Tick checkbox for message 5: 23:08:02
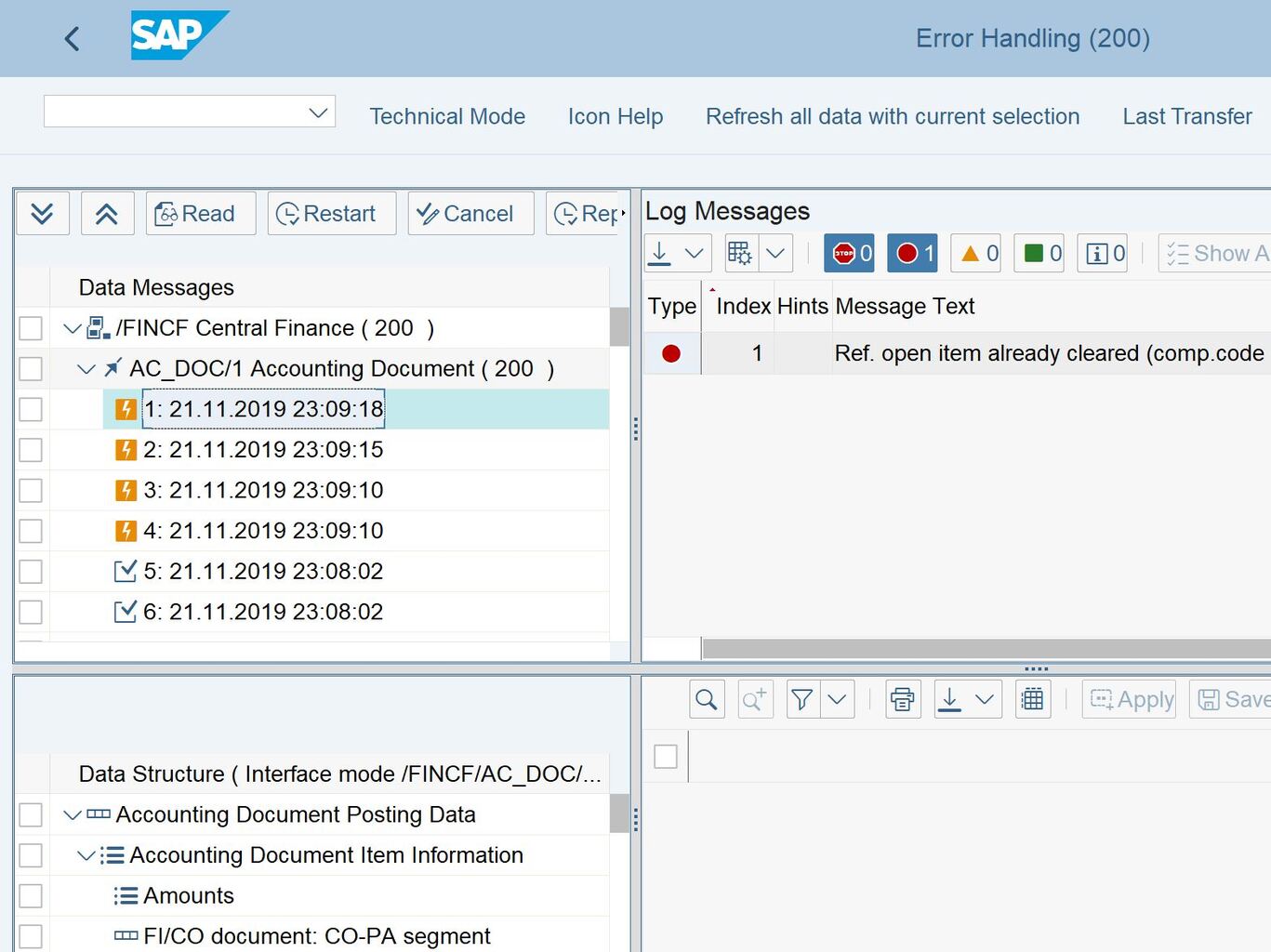Image resolution: width=1271 pixels, height=952 pixels. [x=31, y=572]
